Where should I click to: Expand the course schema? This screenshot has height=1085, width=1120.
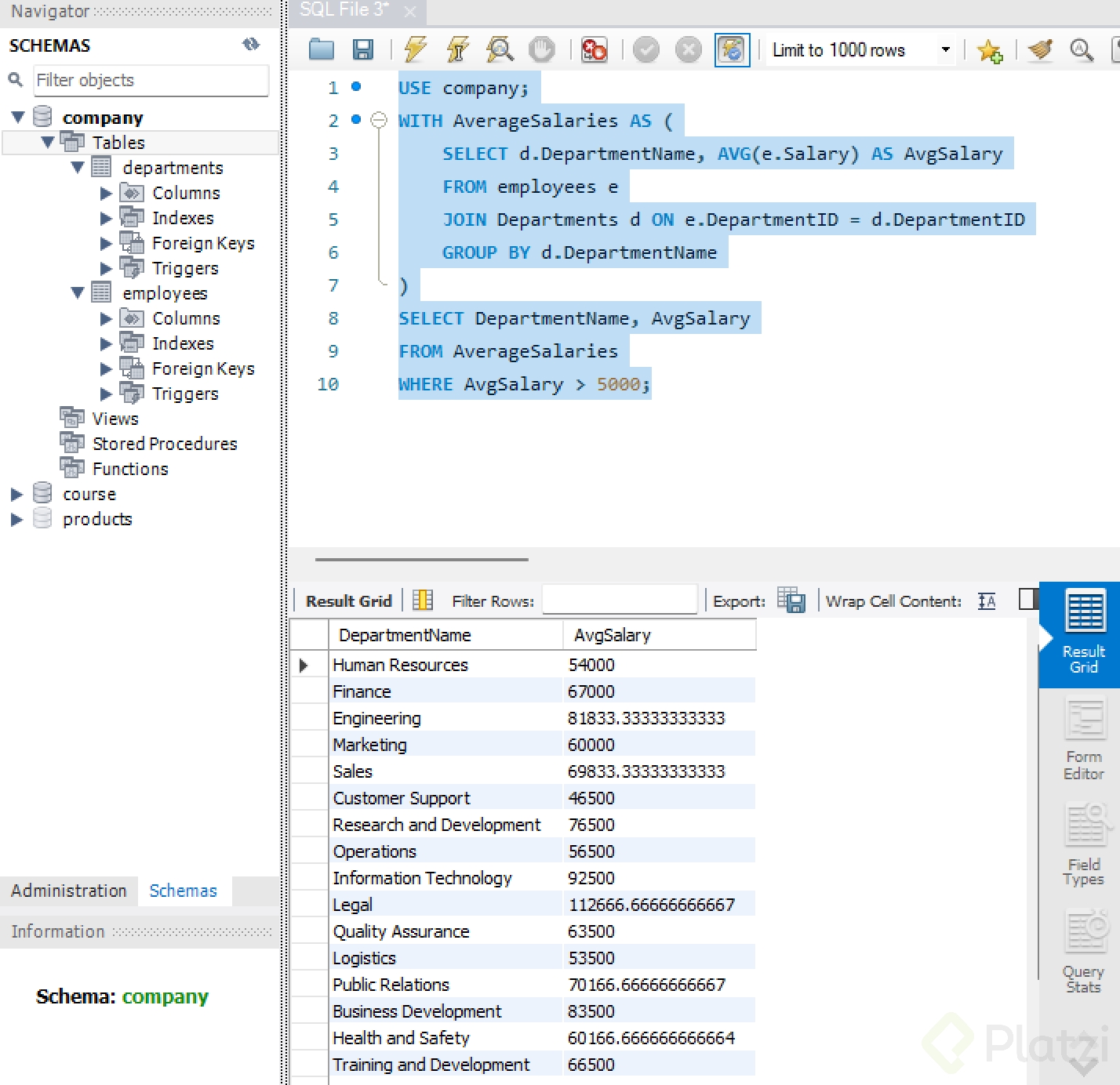coord(16,494)
